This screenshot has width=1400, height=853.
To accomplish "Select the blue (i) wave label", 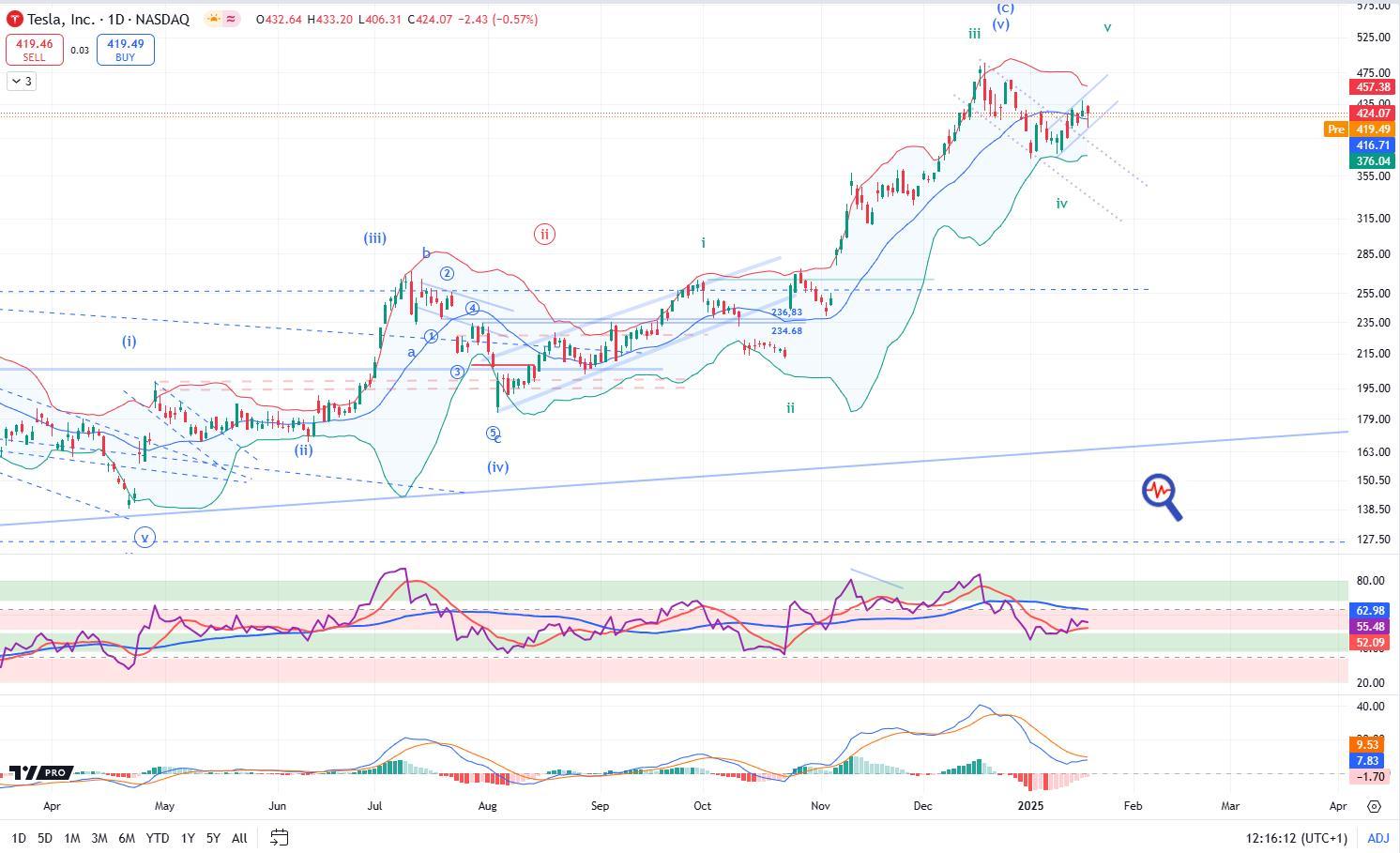I will (x=129, y=342).
